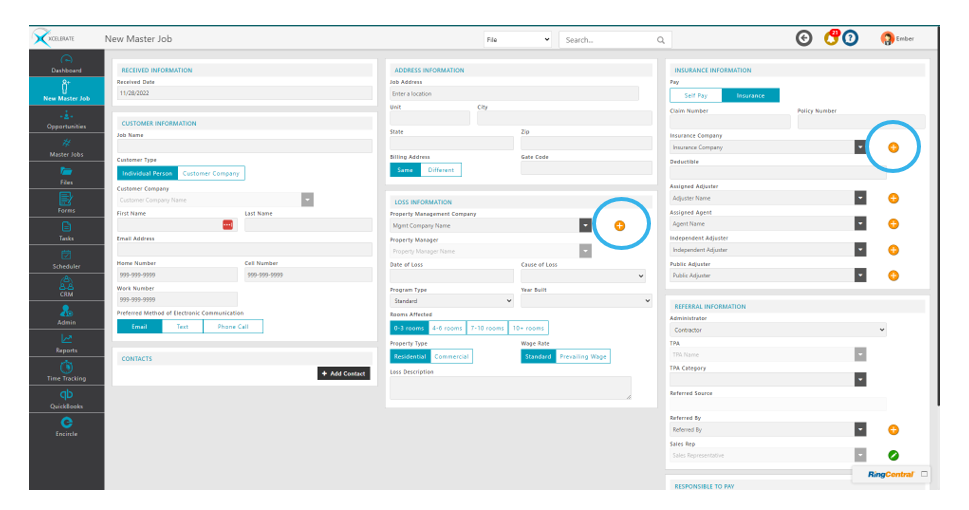Click the back arrow icon in header
The width and height of the screenshot is (969, 510).
click(804, 38)
